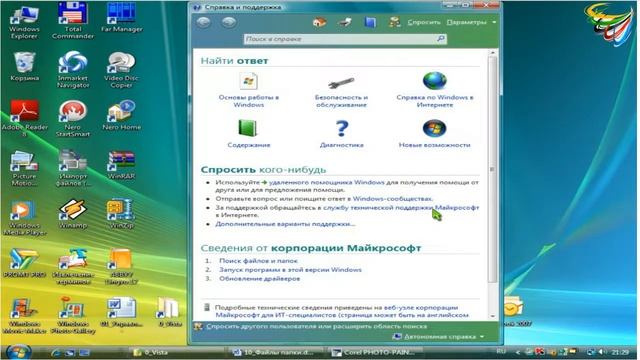Click the Windows Start orb
640x360 pixels.
pyautogui.click(x=18, y=352)
